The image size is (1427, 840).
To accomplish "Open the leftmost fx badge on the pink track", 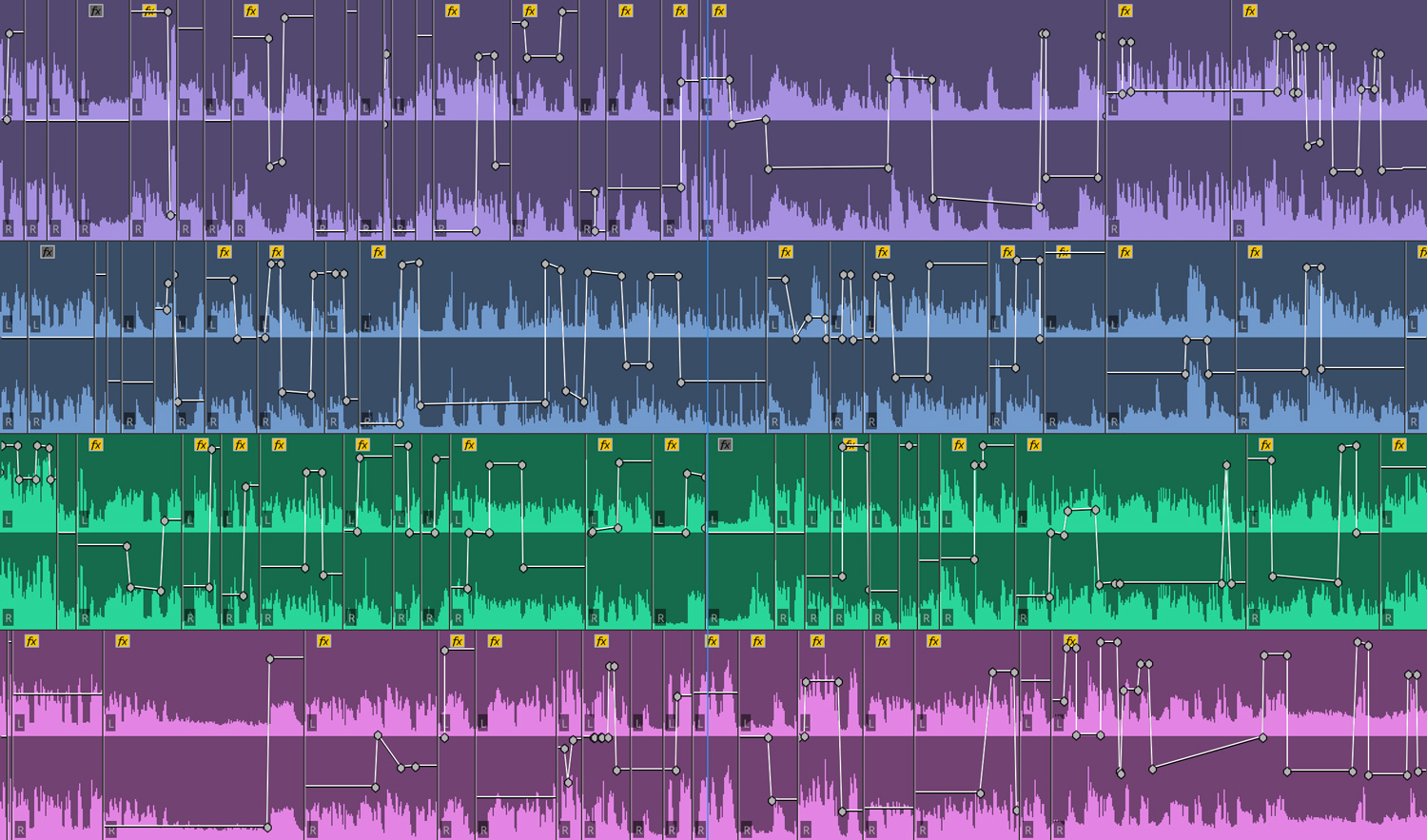I will pos(31,641).
